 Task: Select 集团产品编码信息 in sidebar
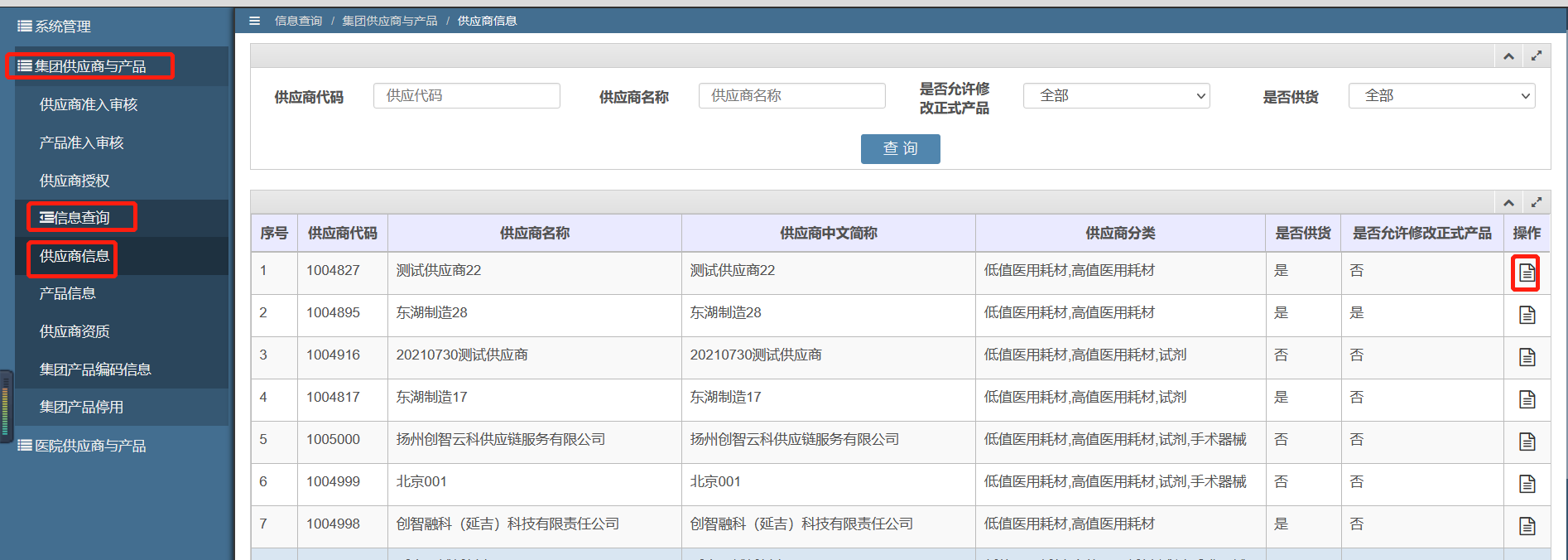(95, 369)
